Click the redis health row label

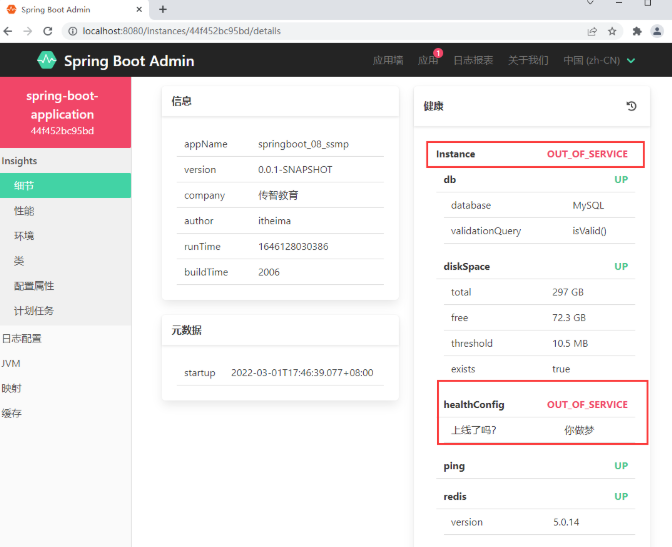(x=455, y=496)
